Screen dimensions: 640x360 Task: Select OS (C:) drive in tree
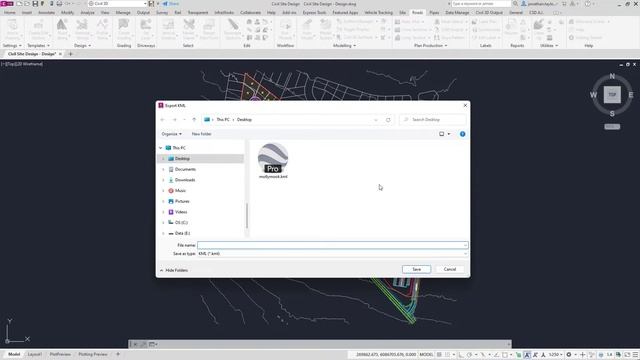pos(181,222)
